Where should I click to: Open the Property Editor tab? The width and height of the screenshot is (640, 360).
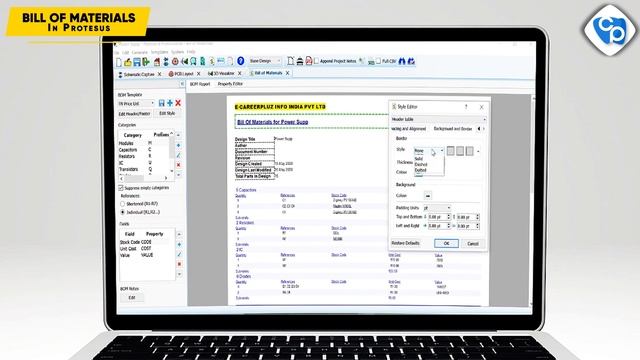[x=230, y=84]
